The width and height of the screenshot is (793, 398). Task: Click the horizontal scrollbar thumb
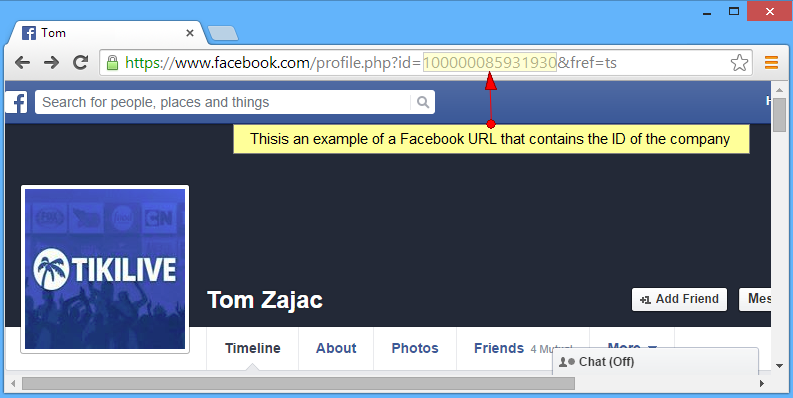tap(298, 383)
